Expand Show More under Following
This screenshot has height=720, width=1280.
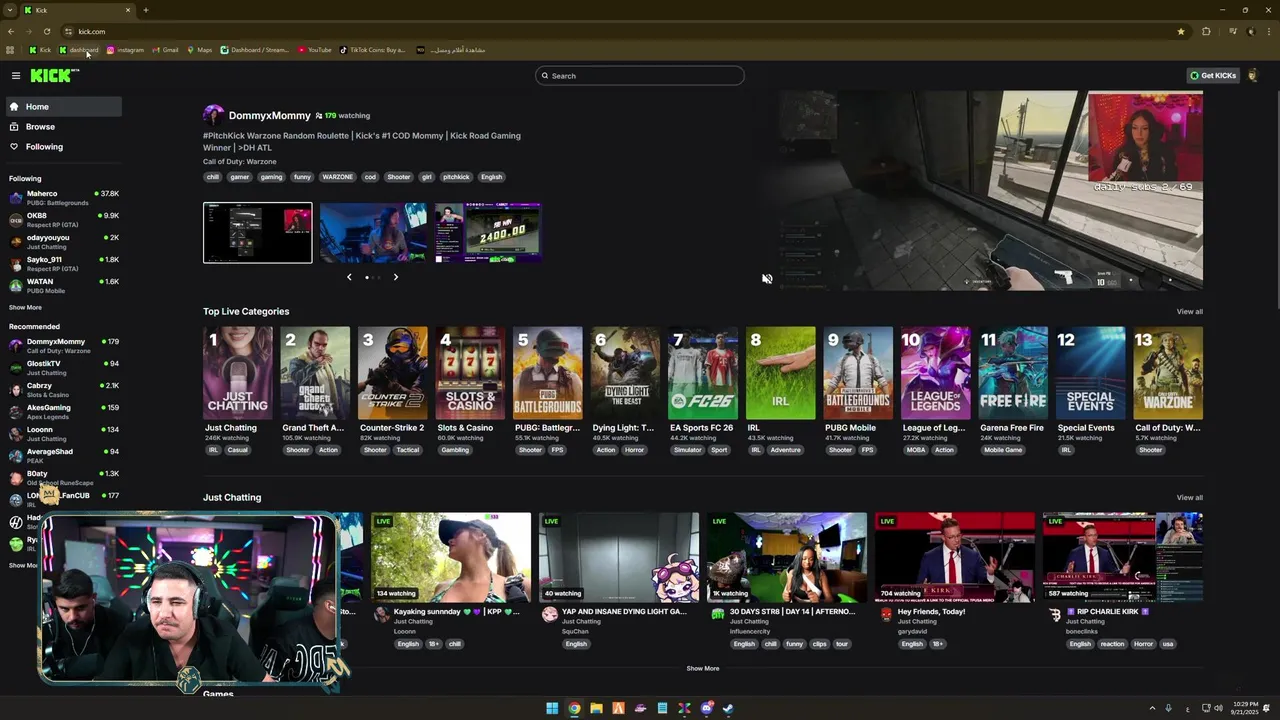pos(25,308)
